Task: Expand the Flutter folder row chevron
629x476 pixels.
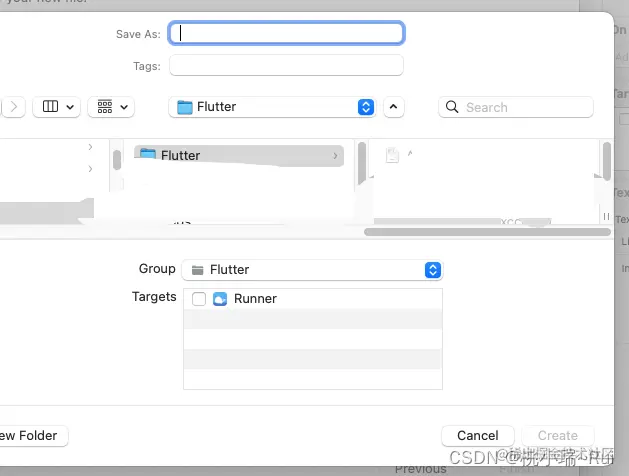Action: [335, 156]
